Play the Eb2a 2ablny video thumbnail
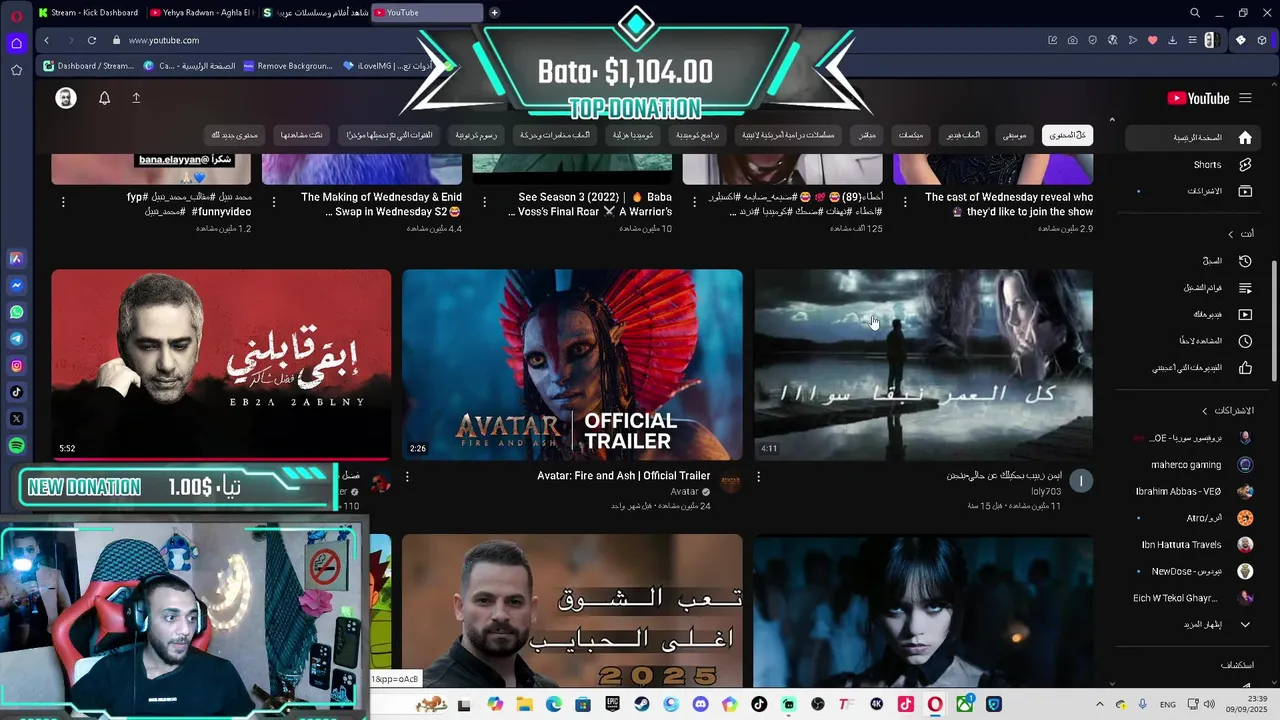The width and height of the screenshot is (1280, 720). coord(221,365)
